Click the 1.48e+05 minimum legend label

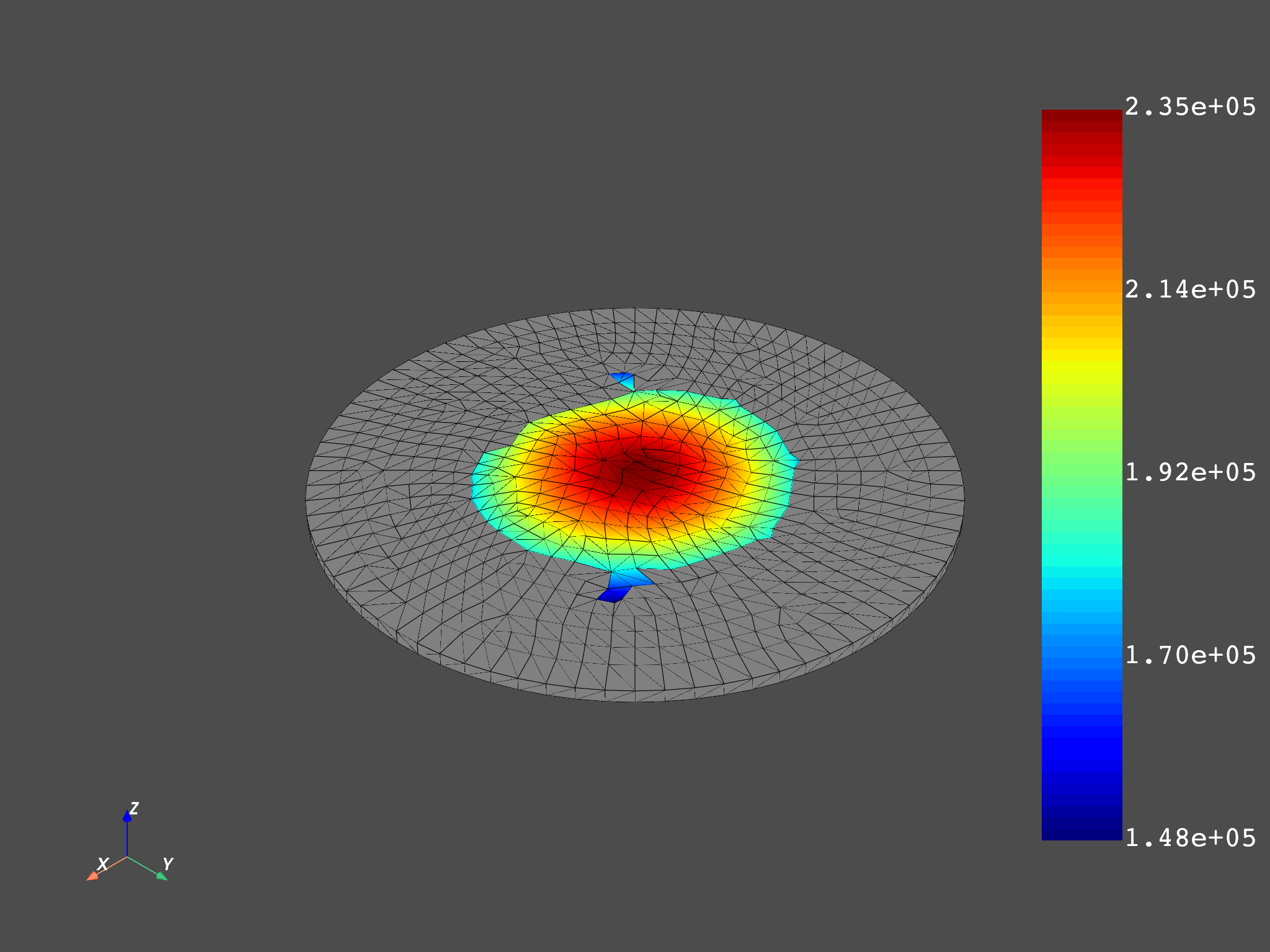click(x=1190, y=838)
